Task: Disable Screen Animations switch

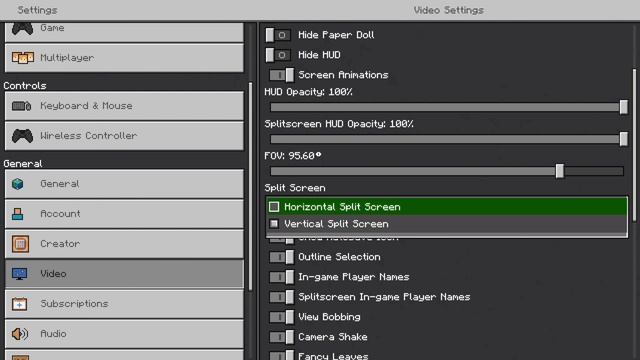Action: (x=281, y=75)
